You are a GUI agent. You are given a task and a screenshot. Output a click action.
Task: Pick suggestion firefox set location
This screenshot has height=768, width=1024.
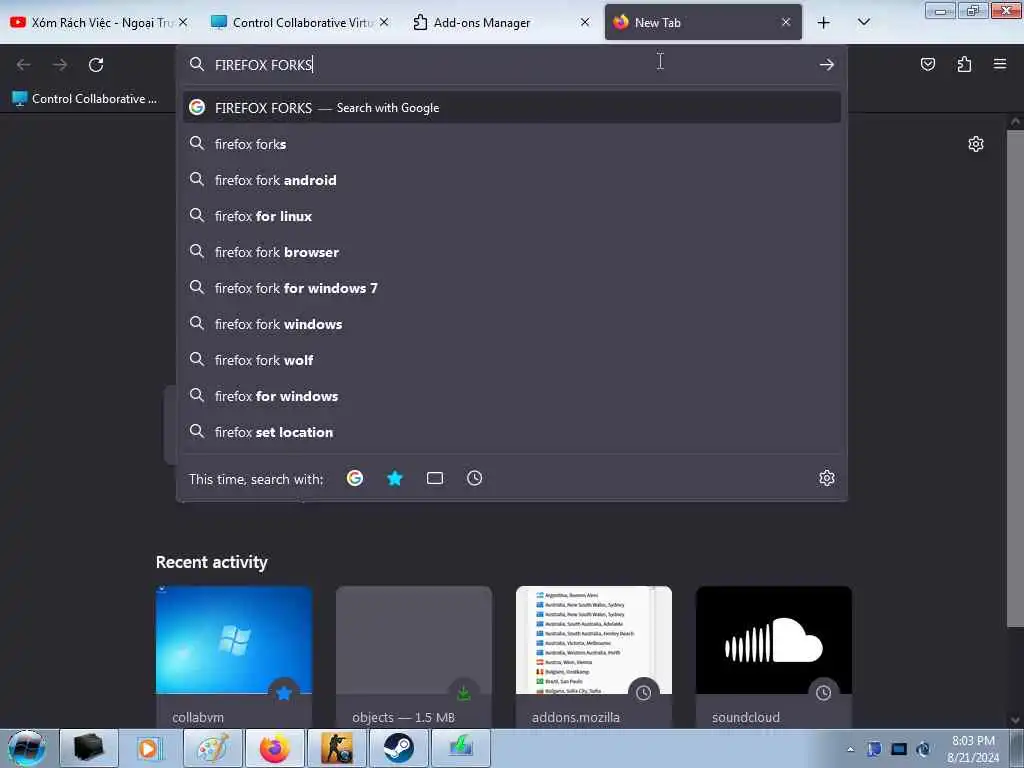[x=512, y=432]
